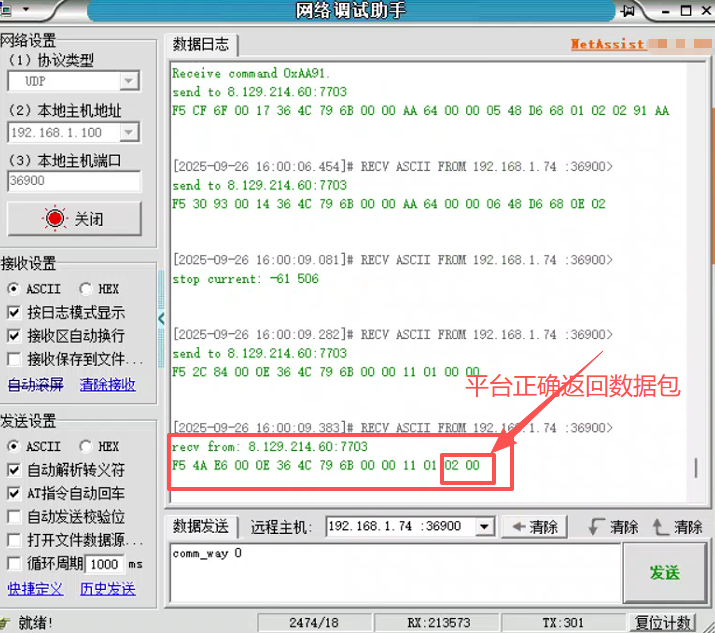Click the up-arrow 清除 button

click(677, 527)
